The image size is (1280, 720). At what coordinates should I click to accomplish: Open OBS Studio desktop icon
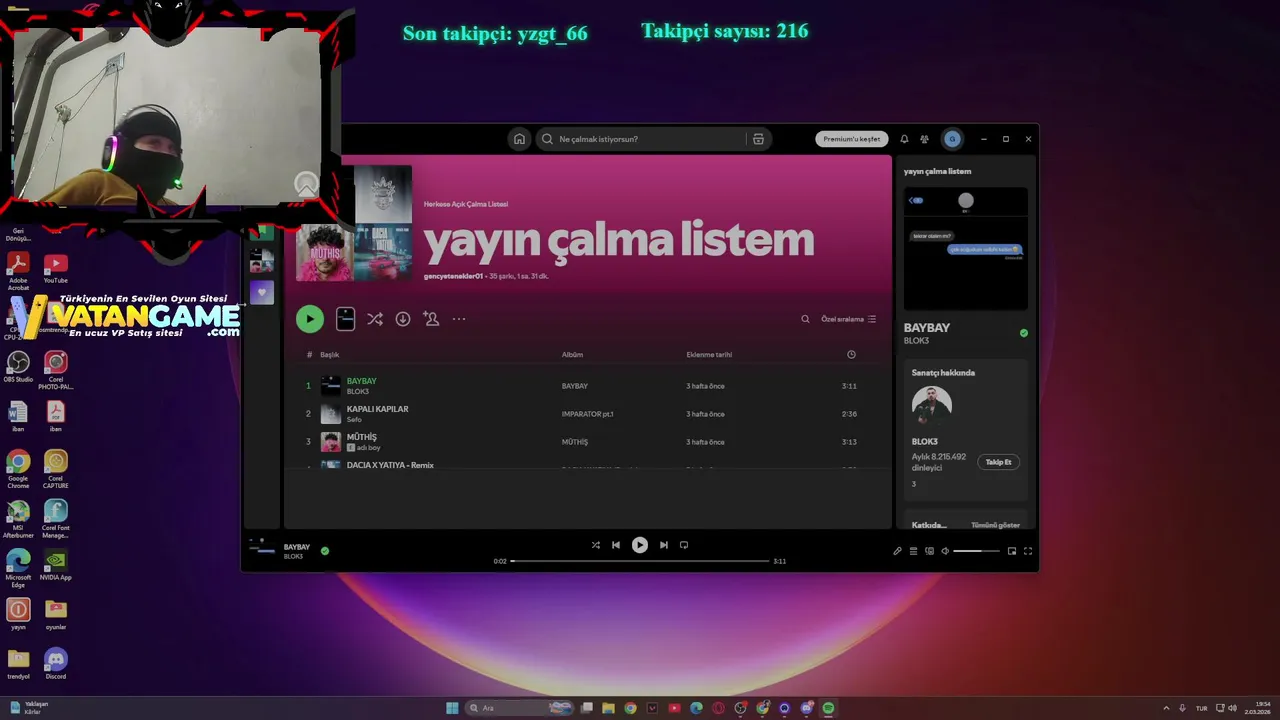click(x=18, y=367)
